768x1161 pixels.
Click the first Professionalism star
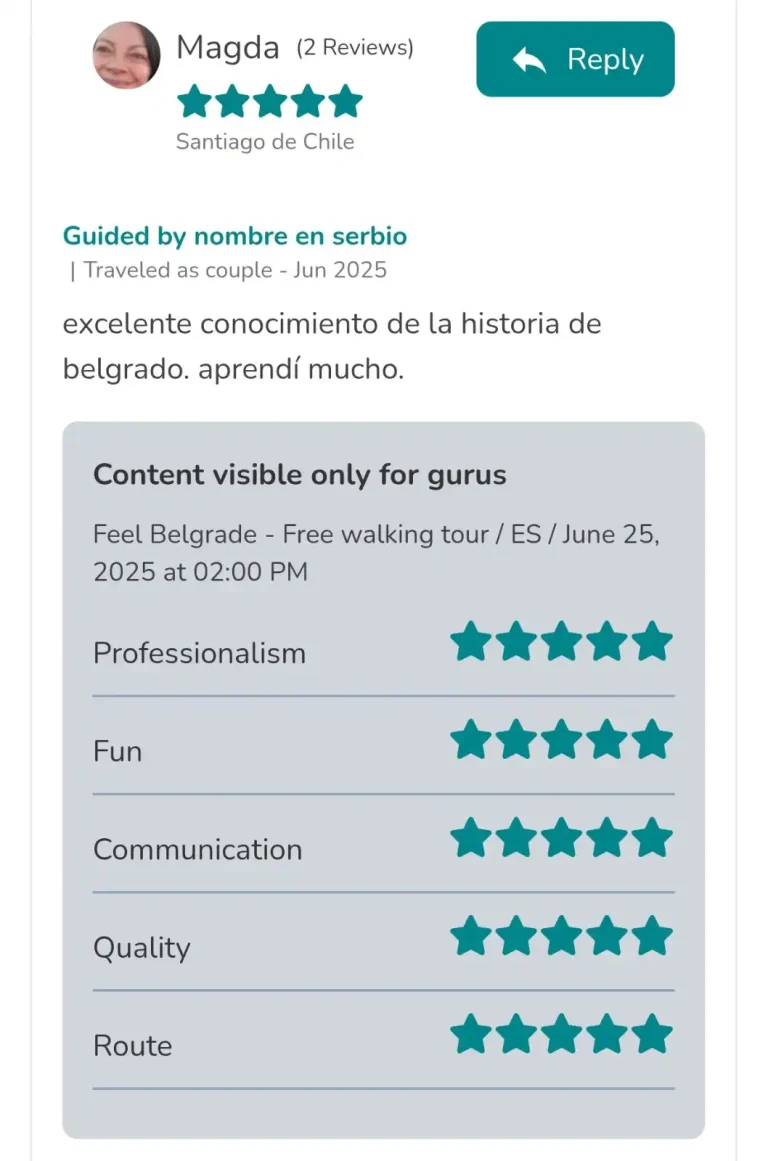[x=470, y=641]
